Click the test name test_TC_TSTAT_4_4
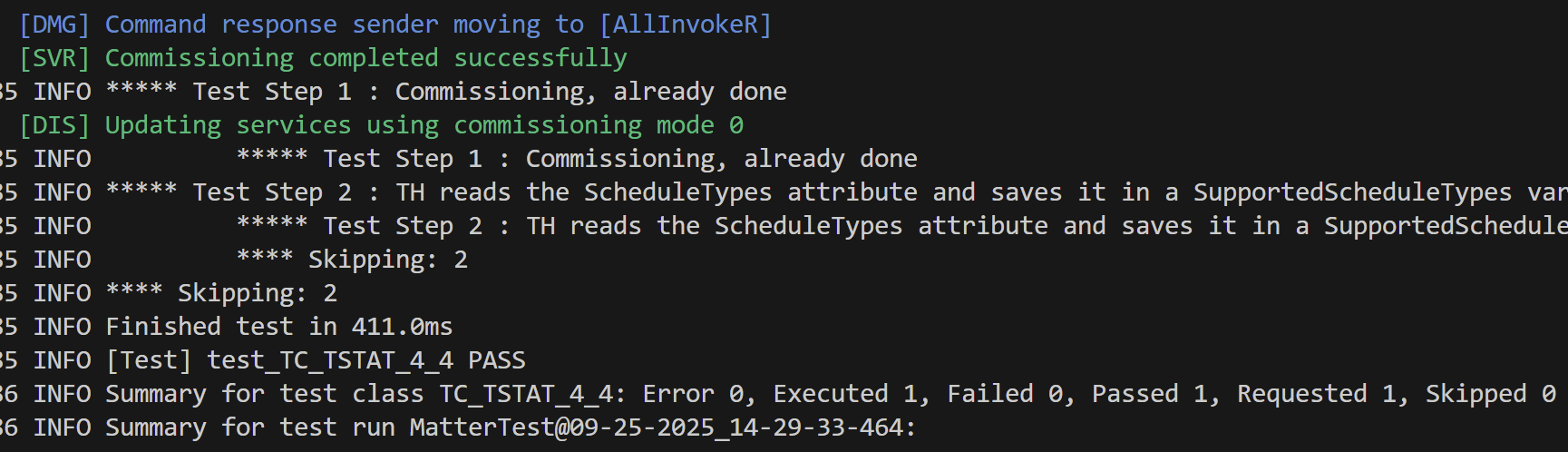 click(x=330, y=360)
